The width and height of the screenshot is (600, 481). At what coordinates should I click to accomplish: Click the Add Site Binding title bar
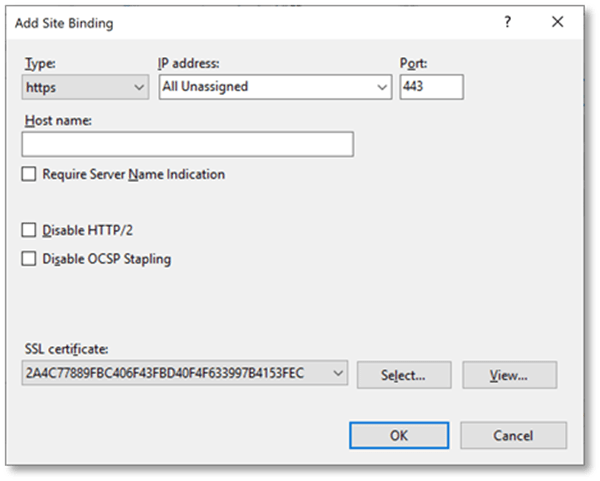[x=250, y=23]
